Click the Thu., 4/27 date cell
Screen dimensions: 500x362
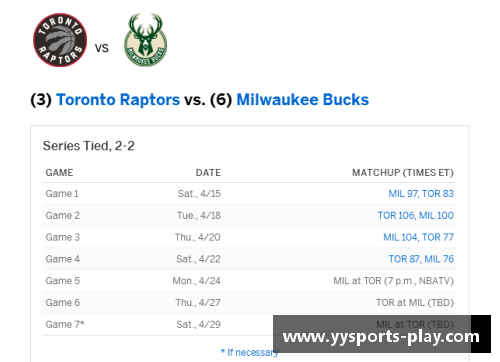(198, 303)
